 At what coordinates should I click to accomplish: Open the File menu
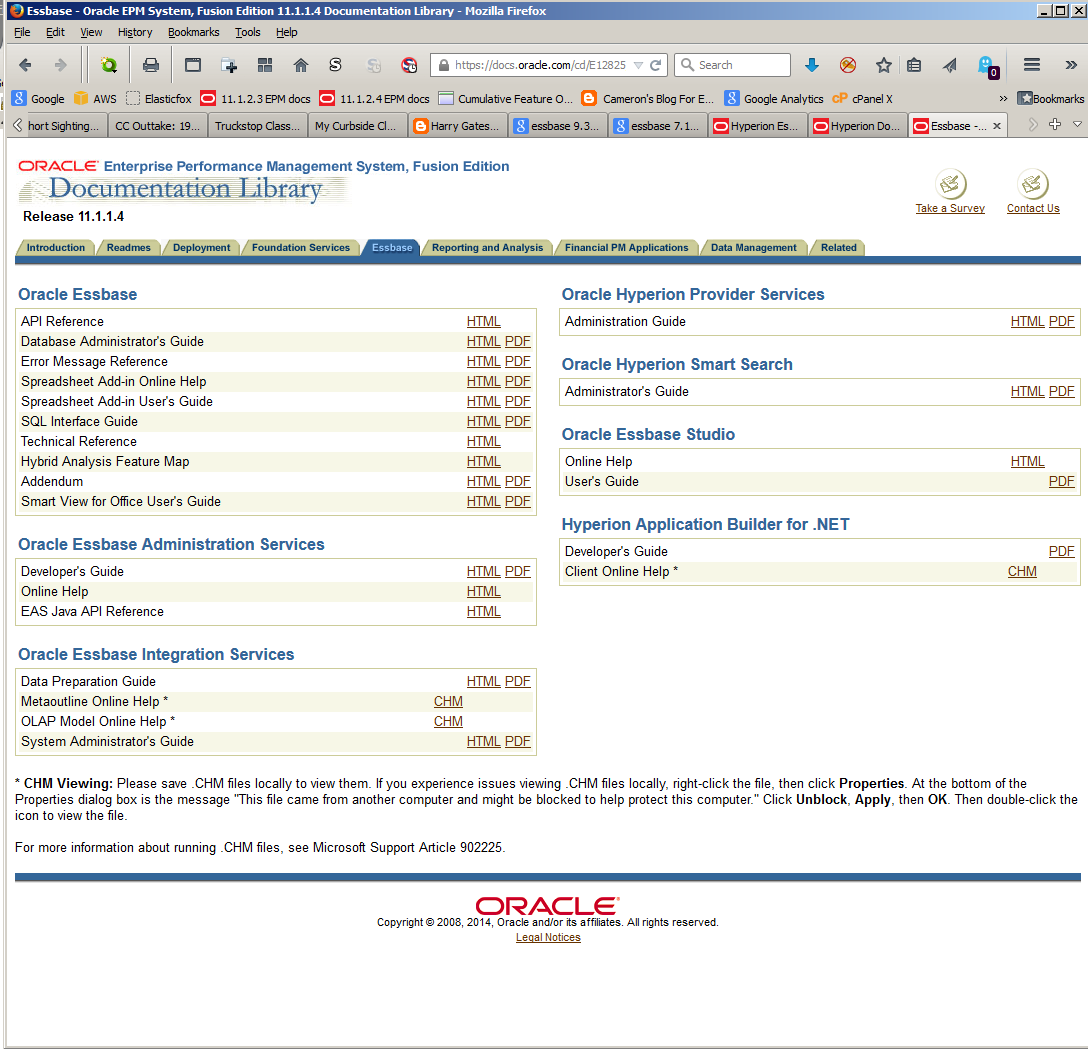(x=22, y=32)
